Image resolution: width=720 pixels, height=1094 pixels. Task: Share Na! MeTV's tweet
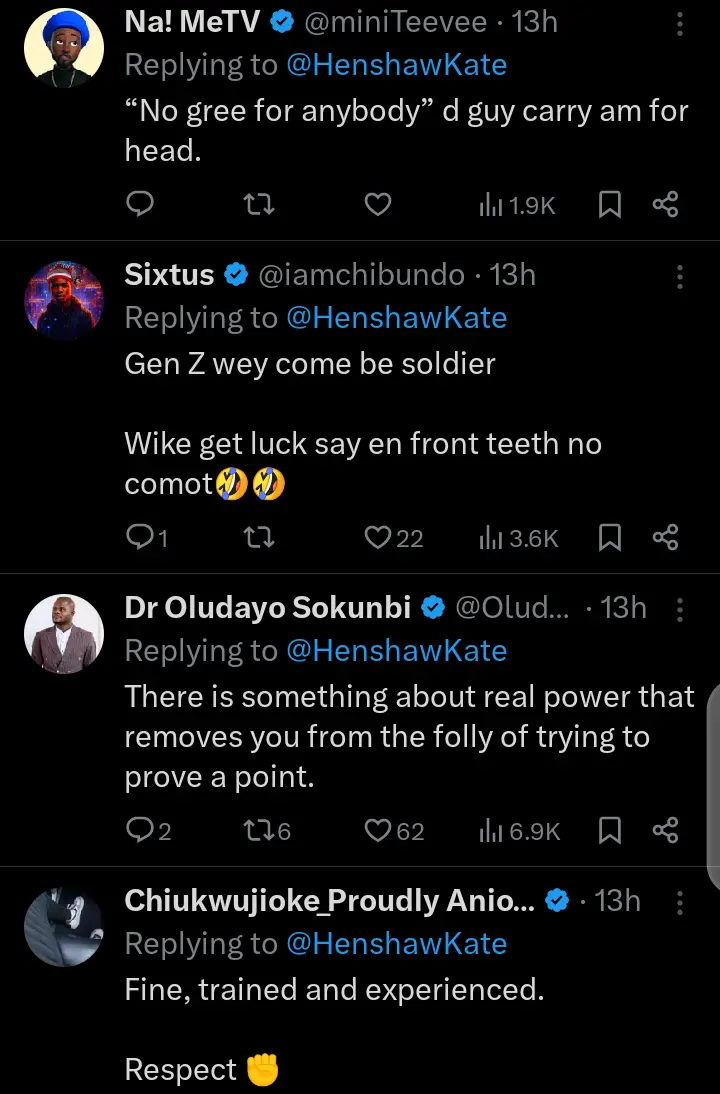click(x=666, y=205)
